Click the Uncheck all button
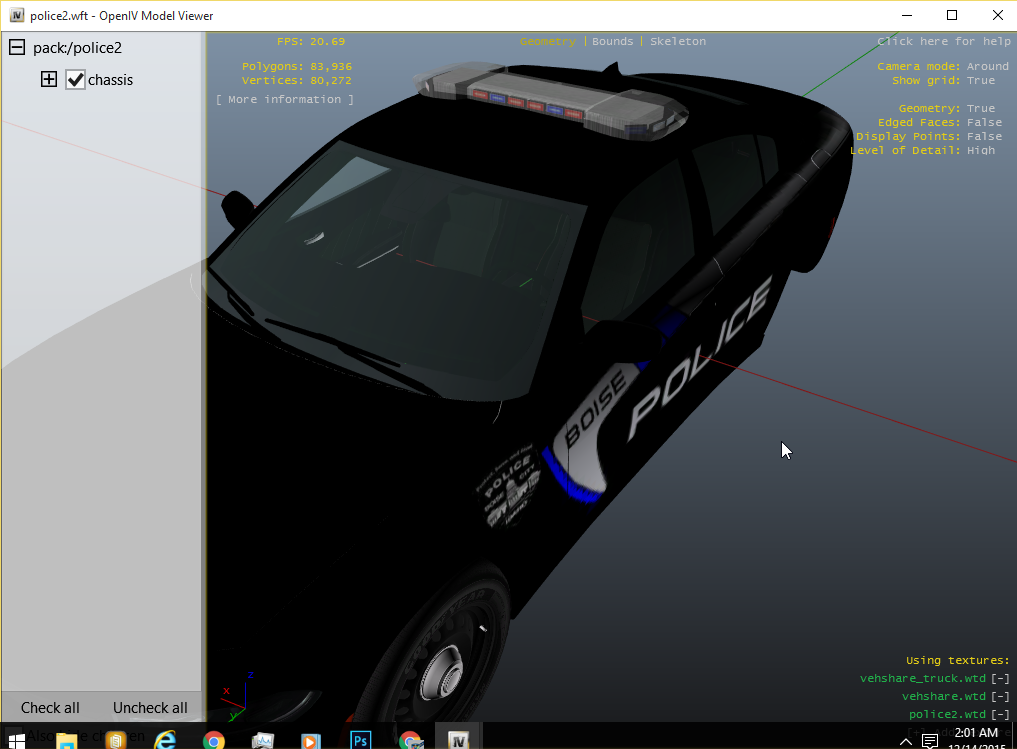The height and width of the screenshot is (749, 1017). coord(150,708)
